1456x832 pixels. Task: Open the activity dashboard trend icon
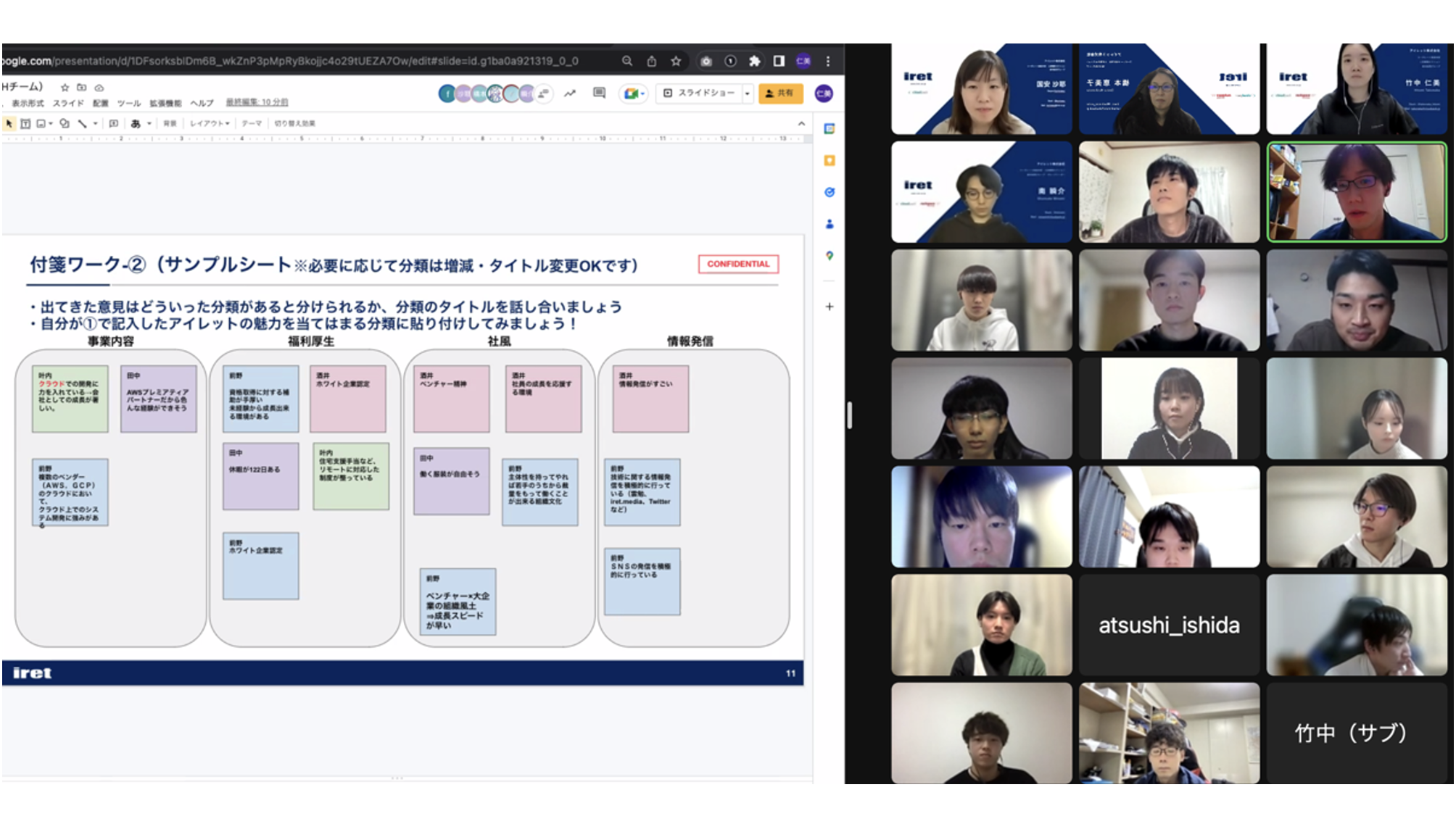(570, 93)
